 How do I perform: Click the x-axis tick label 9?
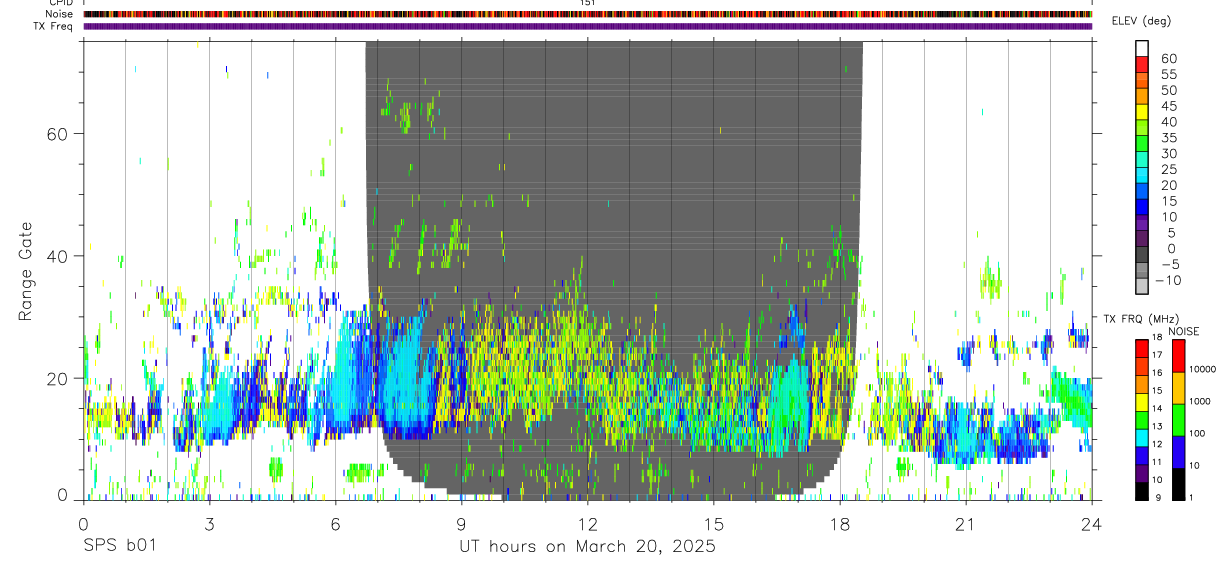[x=461, y=524]
